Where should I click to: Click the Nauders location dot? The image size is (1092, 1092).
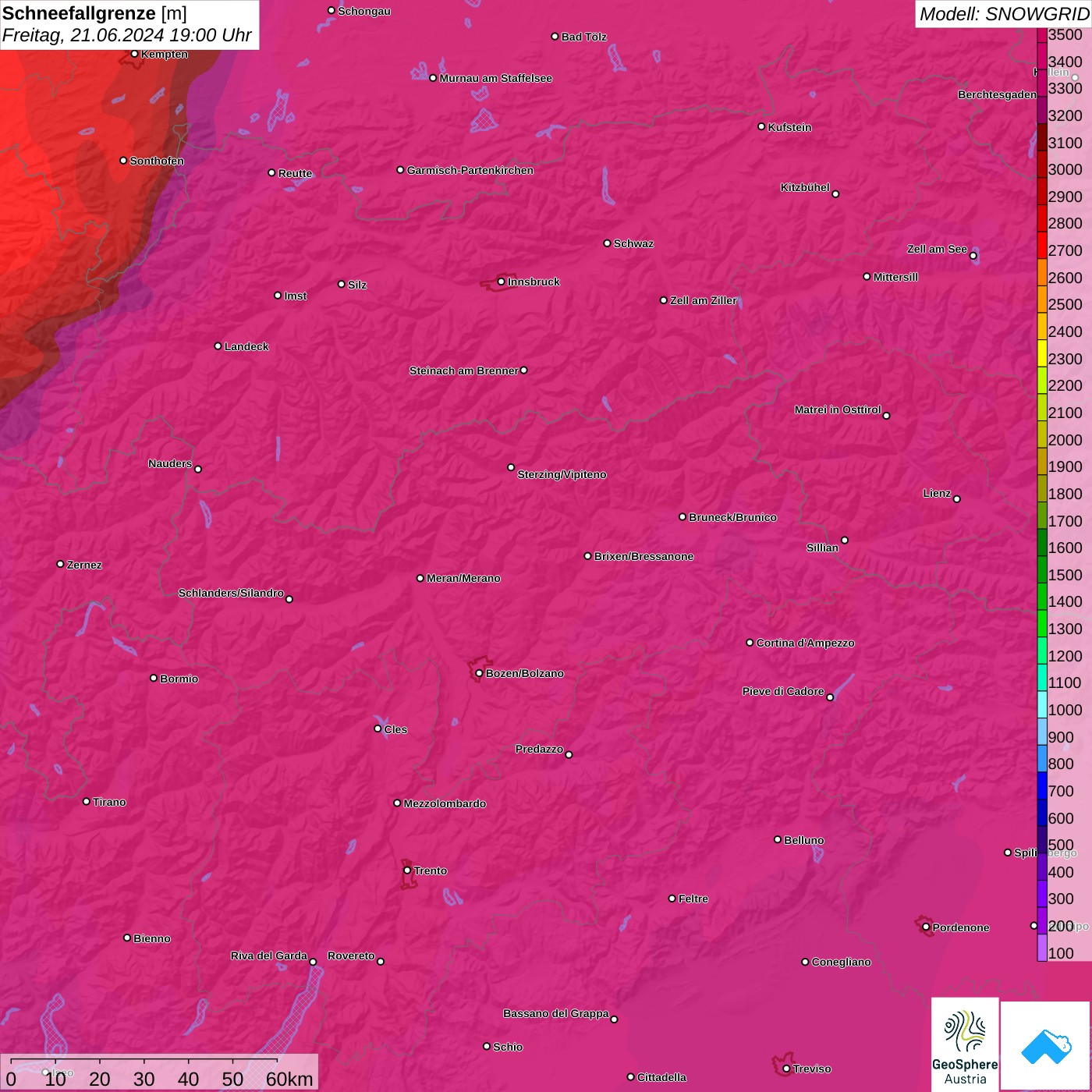[x=198, y=469]
